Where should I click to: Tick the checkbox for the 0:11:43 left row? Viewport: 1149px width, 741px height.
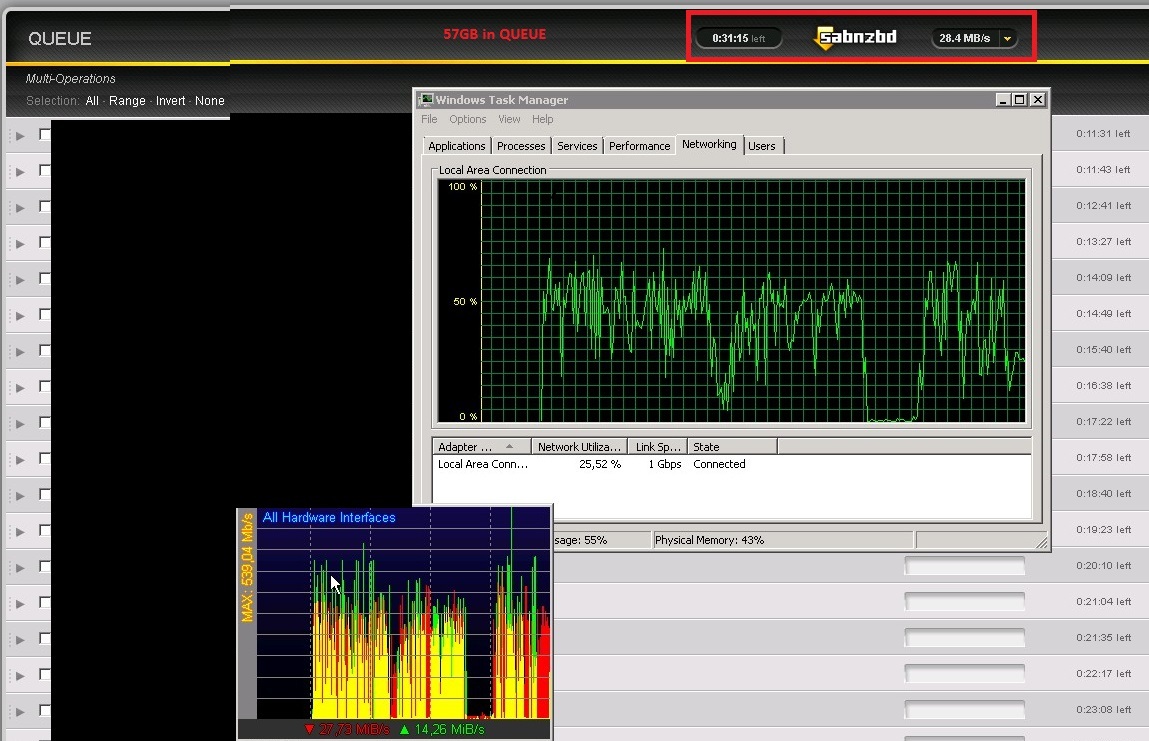45,170
